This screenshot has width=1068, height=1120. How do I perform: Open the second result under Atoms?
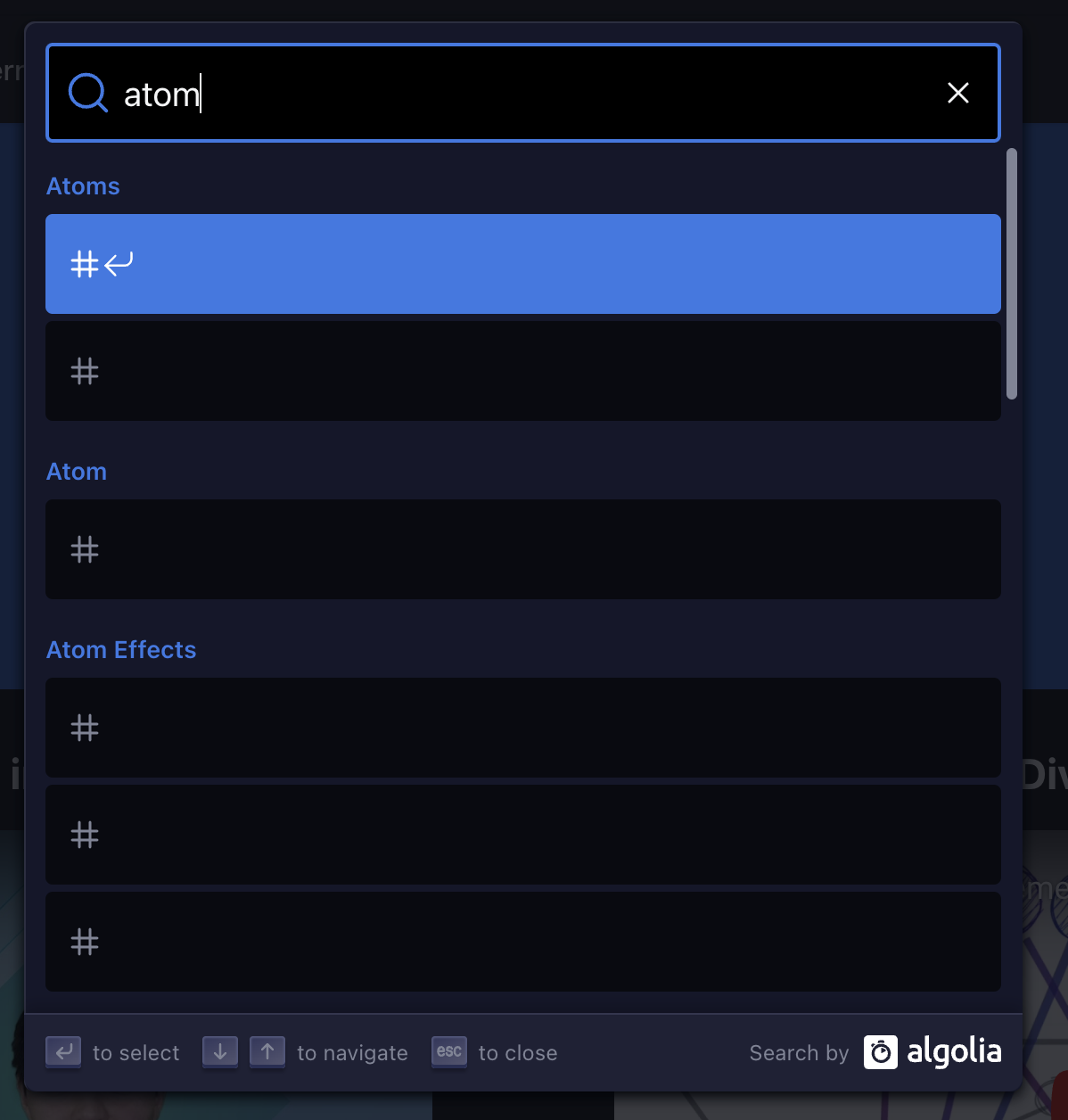(523, 371)
